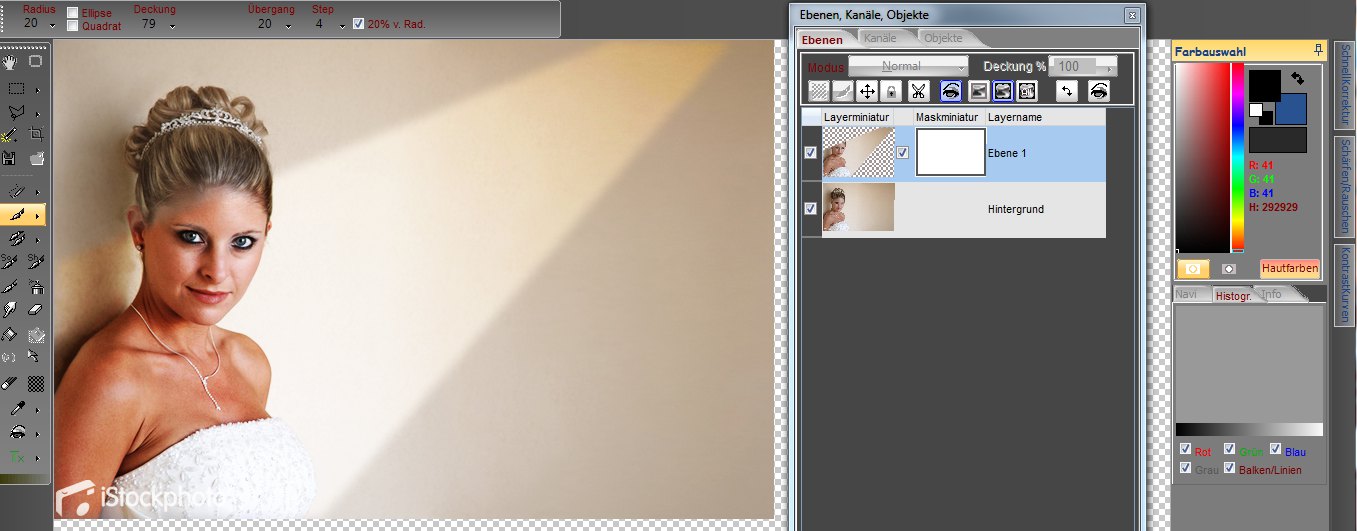This screenshot has width=1357, height=531.
Task: Select the crop tool in toolbox
Action: 36,133
